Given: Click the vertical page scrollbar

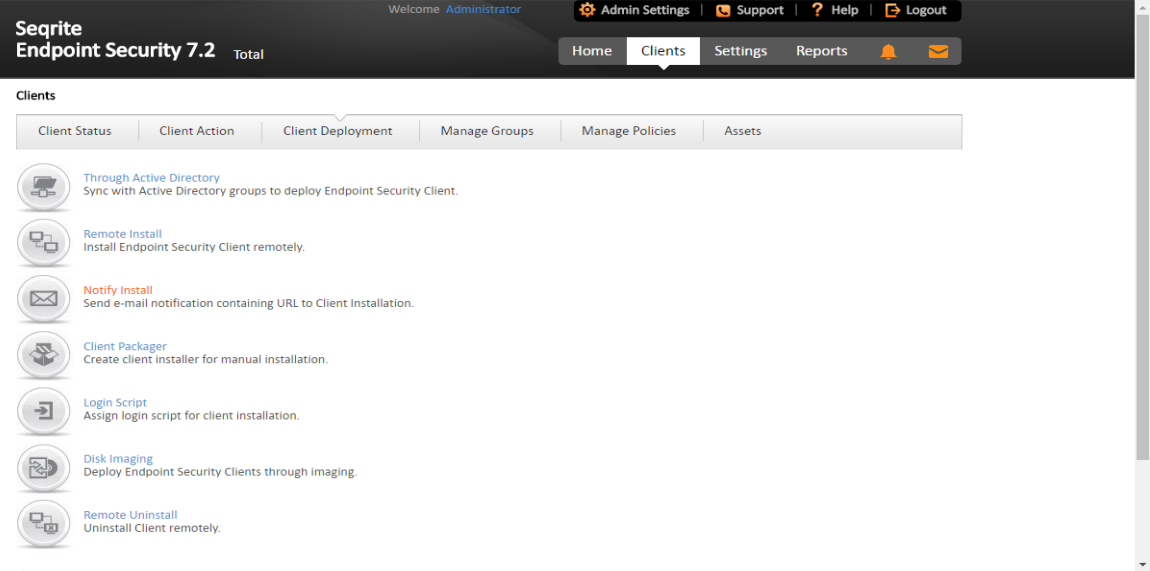Looking at the screenshot, I should tap(1142, 235).
